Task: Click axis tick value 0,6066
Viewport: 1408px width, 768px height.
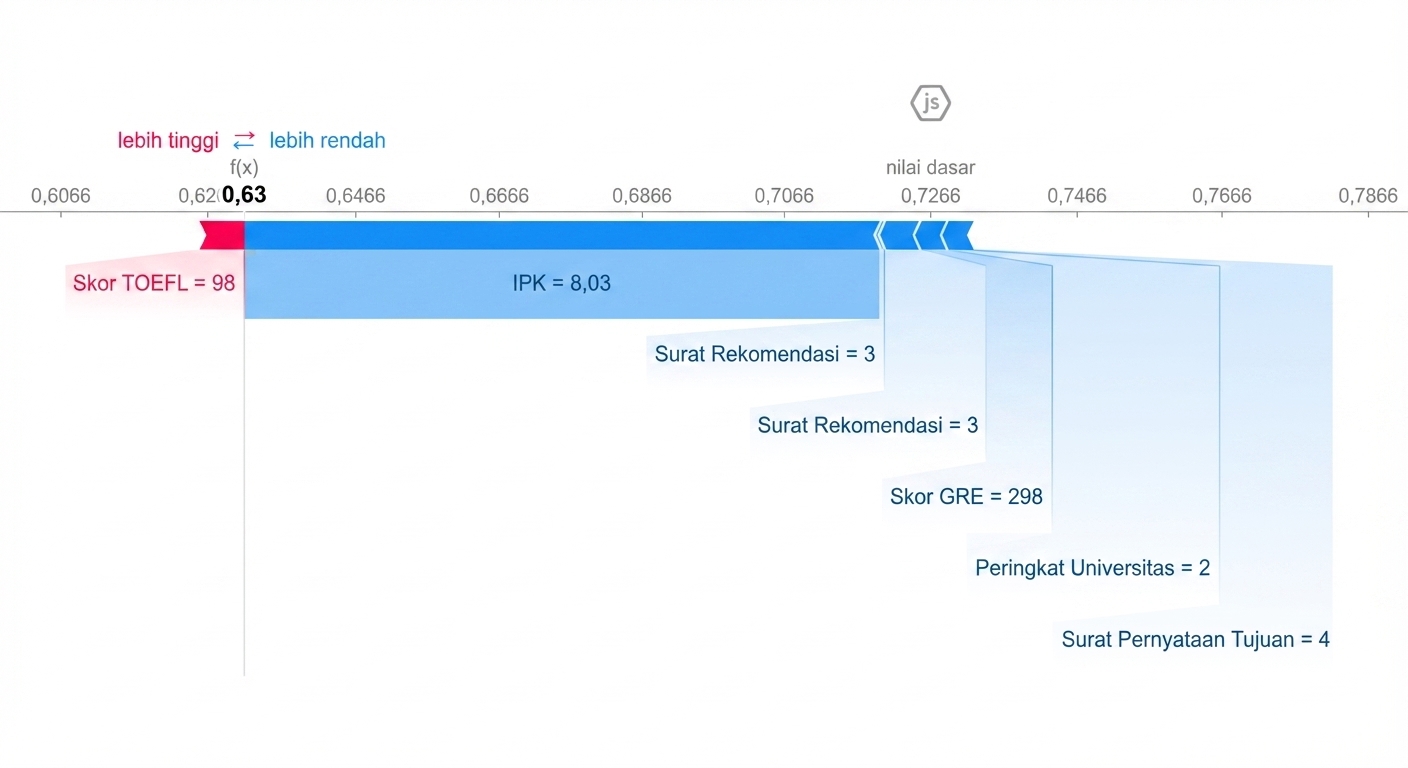Action: tap(61, 196)
